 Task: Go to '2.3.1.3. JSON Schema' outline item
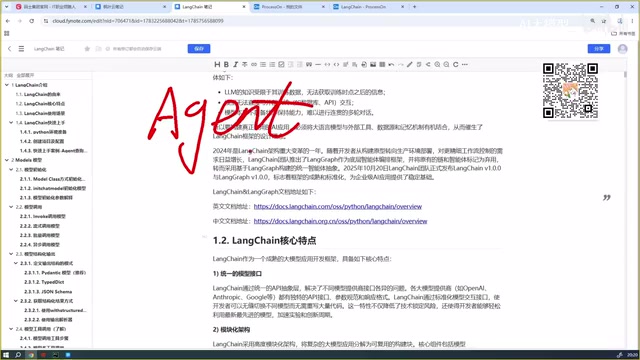coord(48,291)
